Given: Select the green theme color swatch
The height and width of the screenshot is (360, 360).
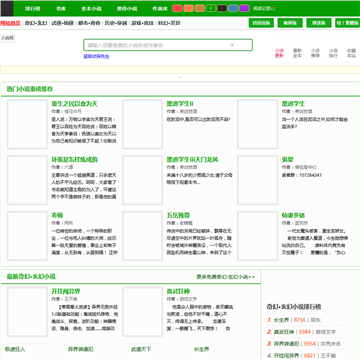Looking at the screenshot, I should click(211, 8).
